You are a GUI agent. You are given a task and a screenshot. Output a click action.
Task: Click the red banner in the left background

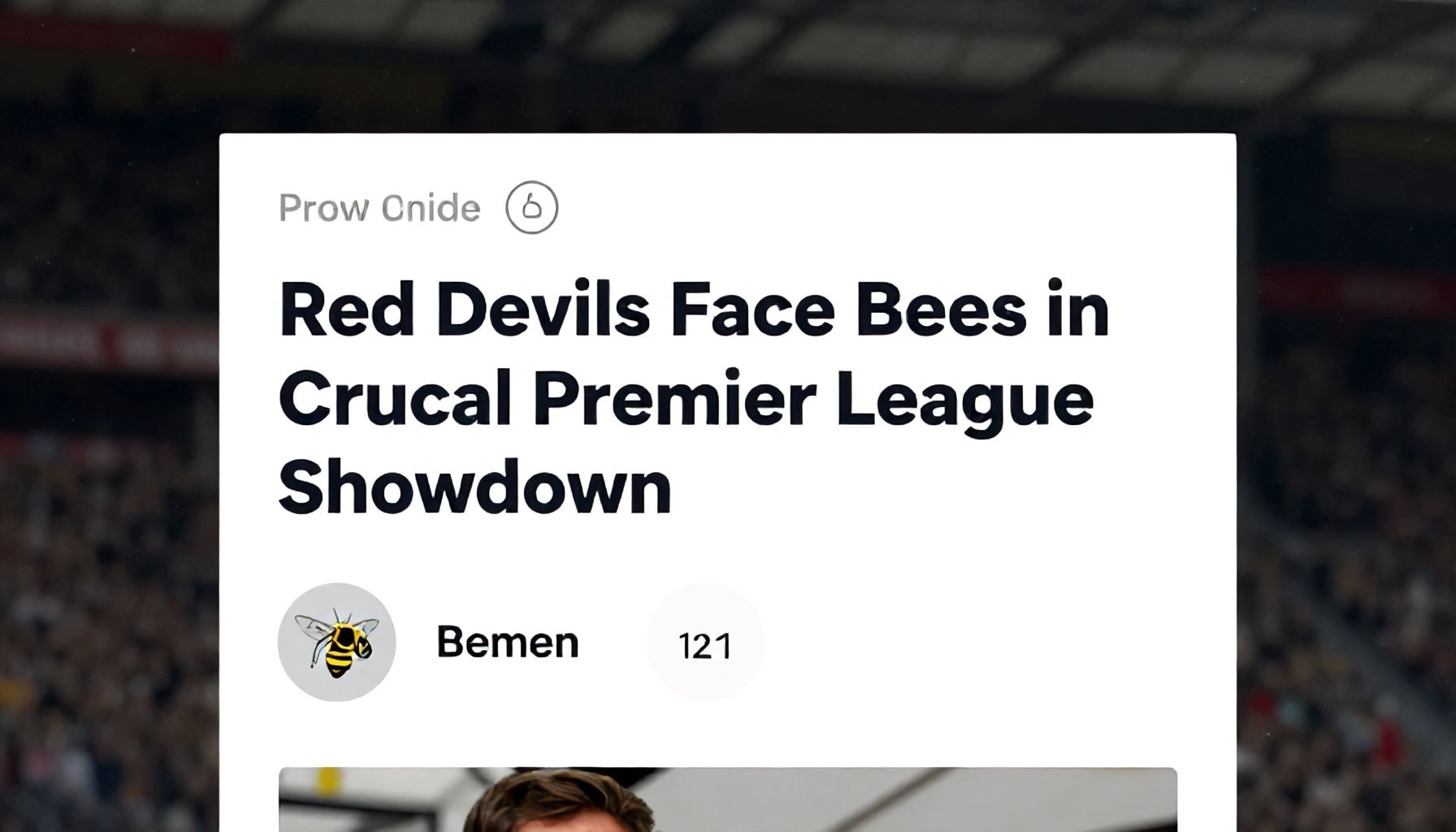[106, 343]
